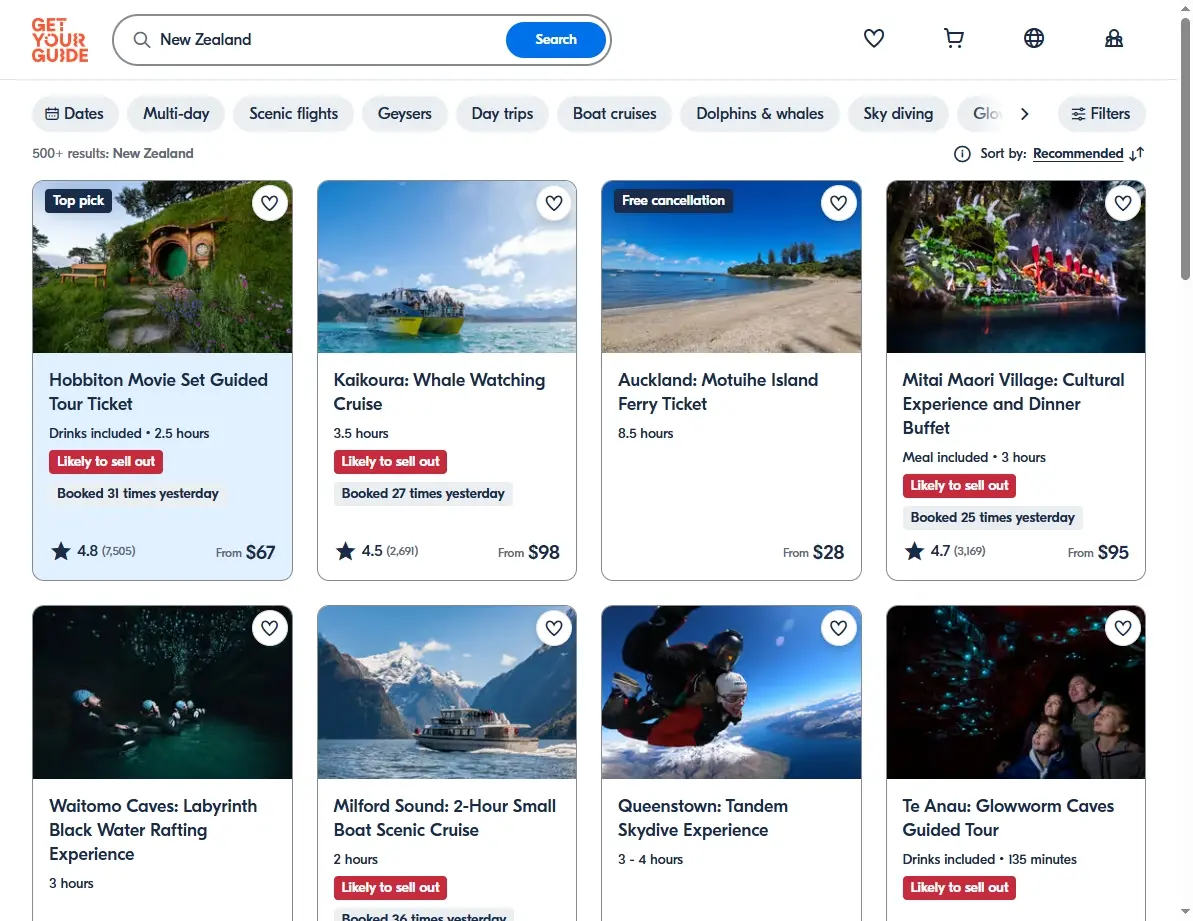Open the Dates picker chip

tap(75, 114)
